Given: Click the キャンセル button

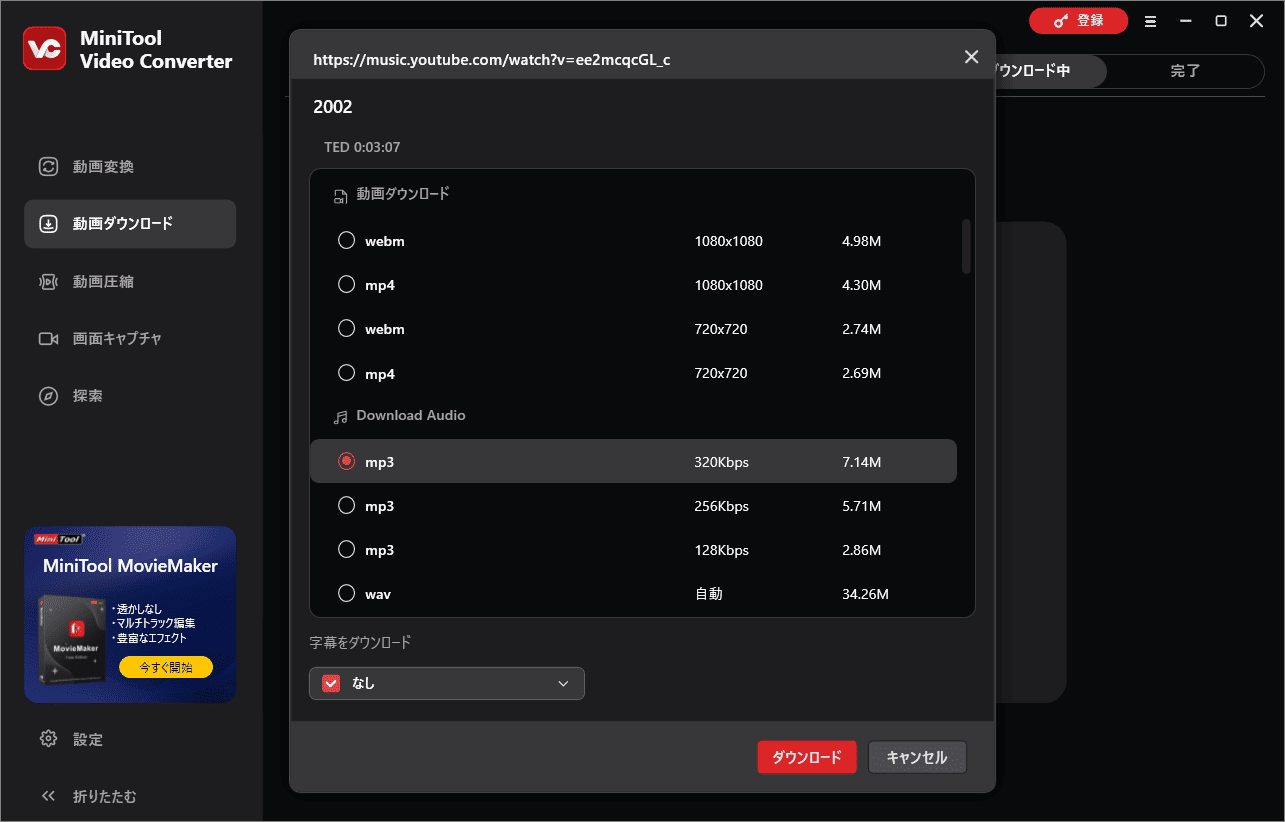Looking at the screenshot, I should pos(917,757).
